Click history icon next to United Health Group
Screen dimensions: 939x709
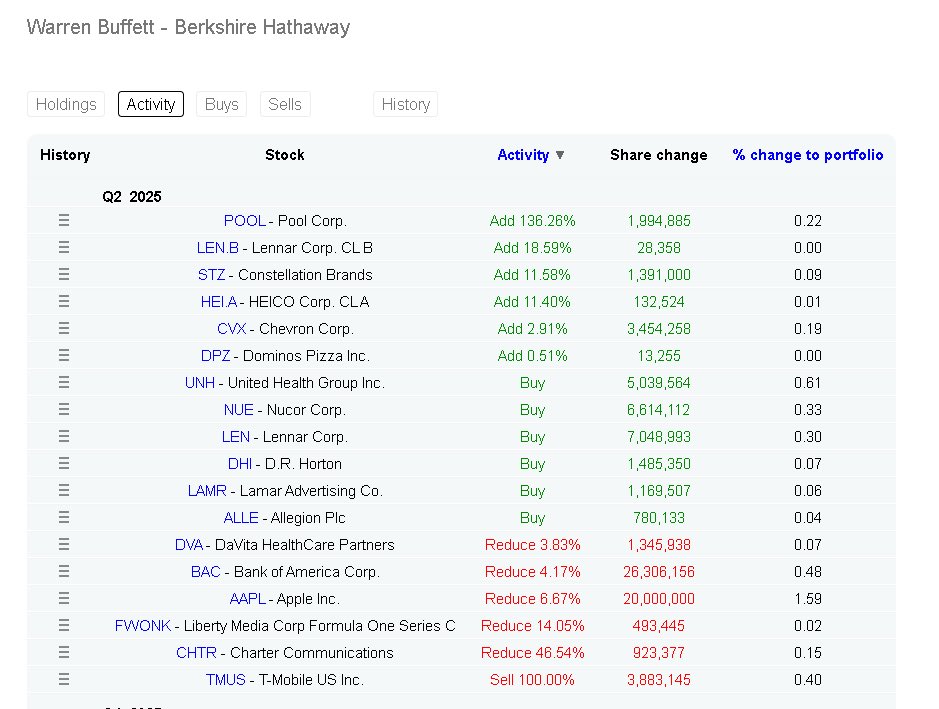coord(64,383)
